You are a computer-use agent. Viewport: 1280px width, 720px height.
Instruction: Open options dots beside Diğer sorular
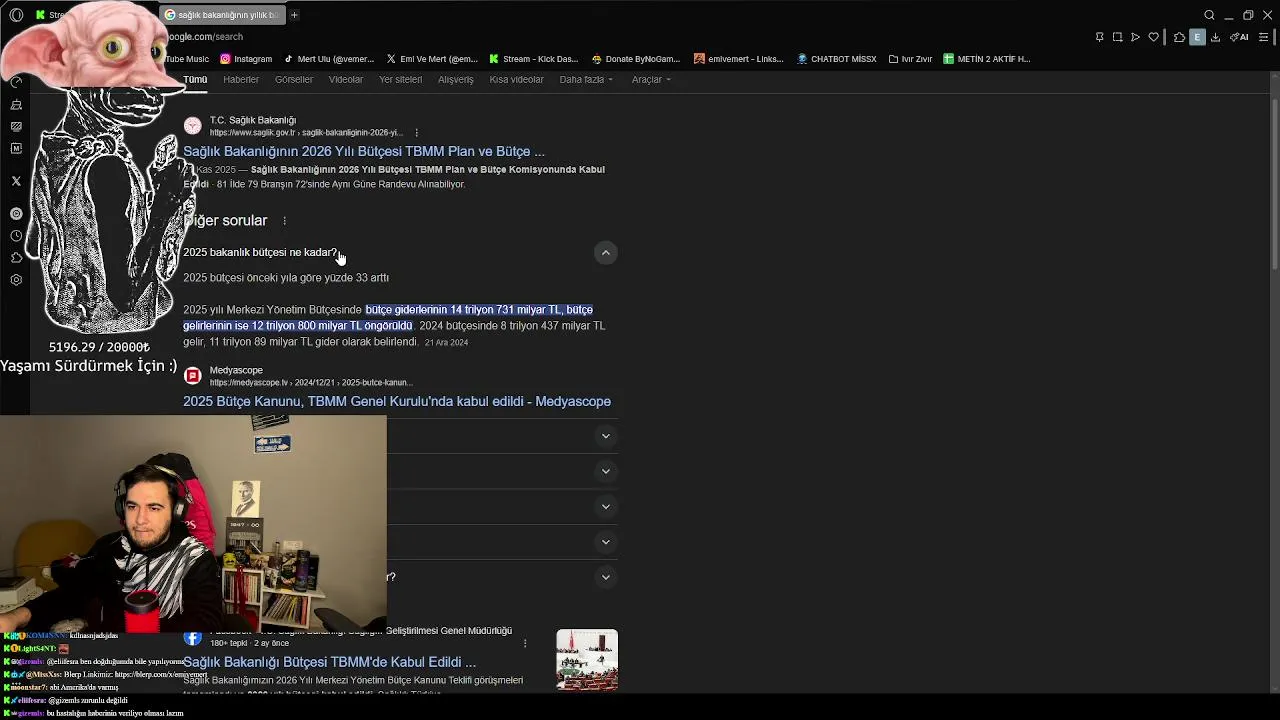point(284,221)
